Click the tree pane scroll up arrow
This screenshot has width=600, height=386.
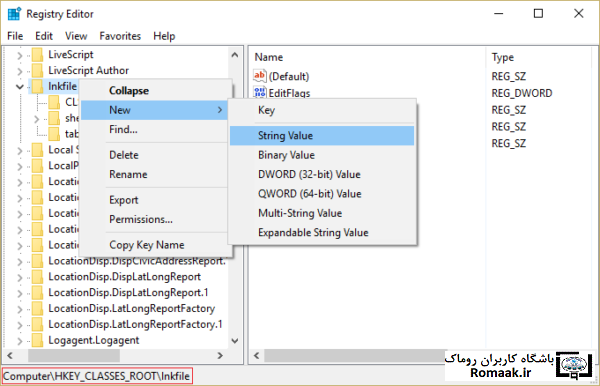(x=235, y=55)
